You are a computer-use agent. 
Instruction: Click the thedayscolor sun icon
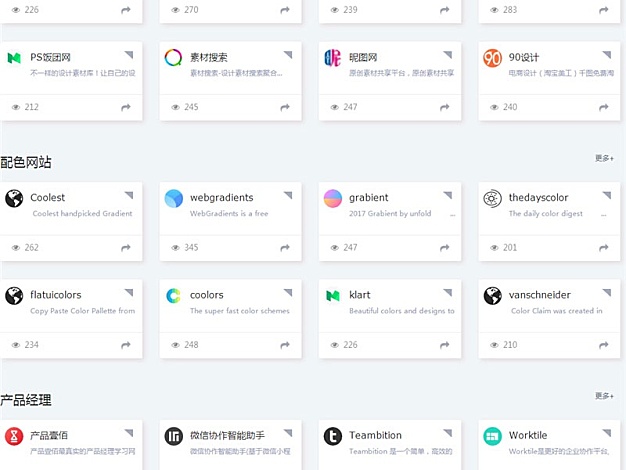coord(492,198)
